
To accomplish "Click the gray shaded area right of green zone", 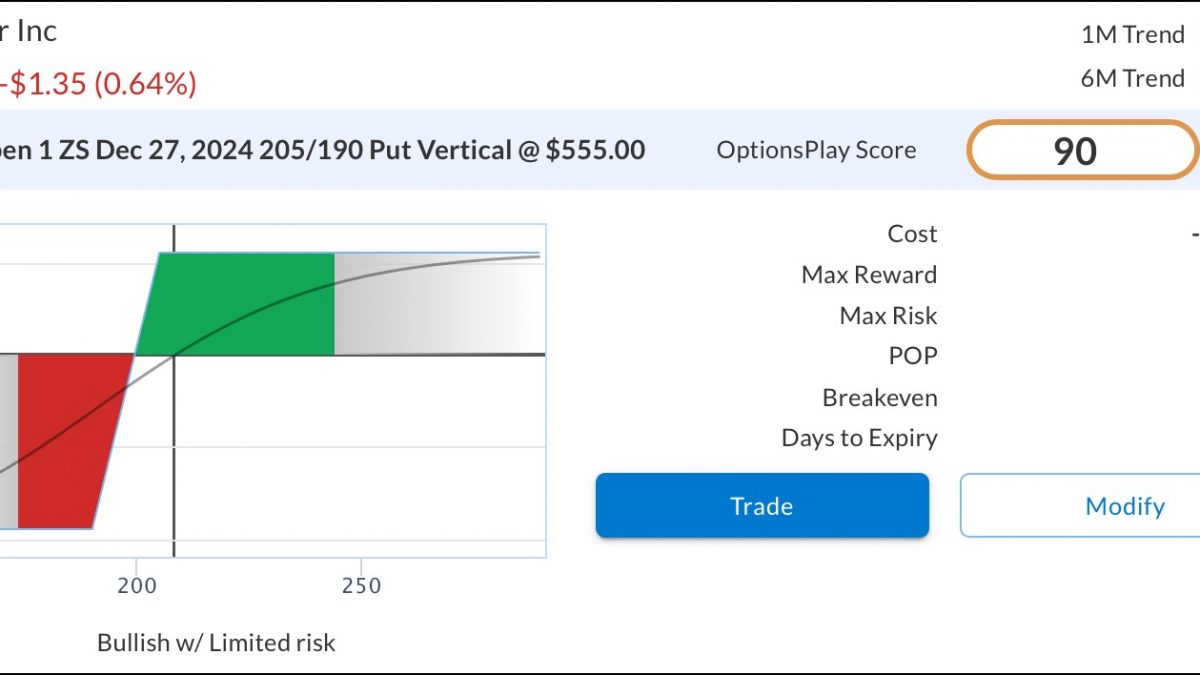I will 438,305.
